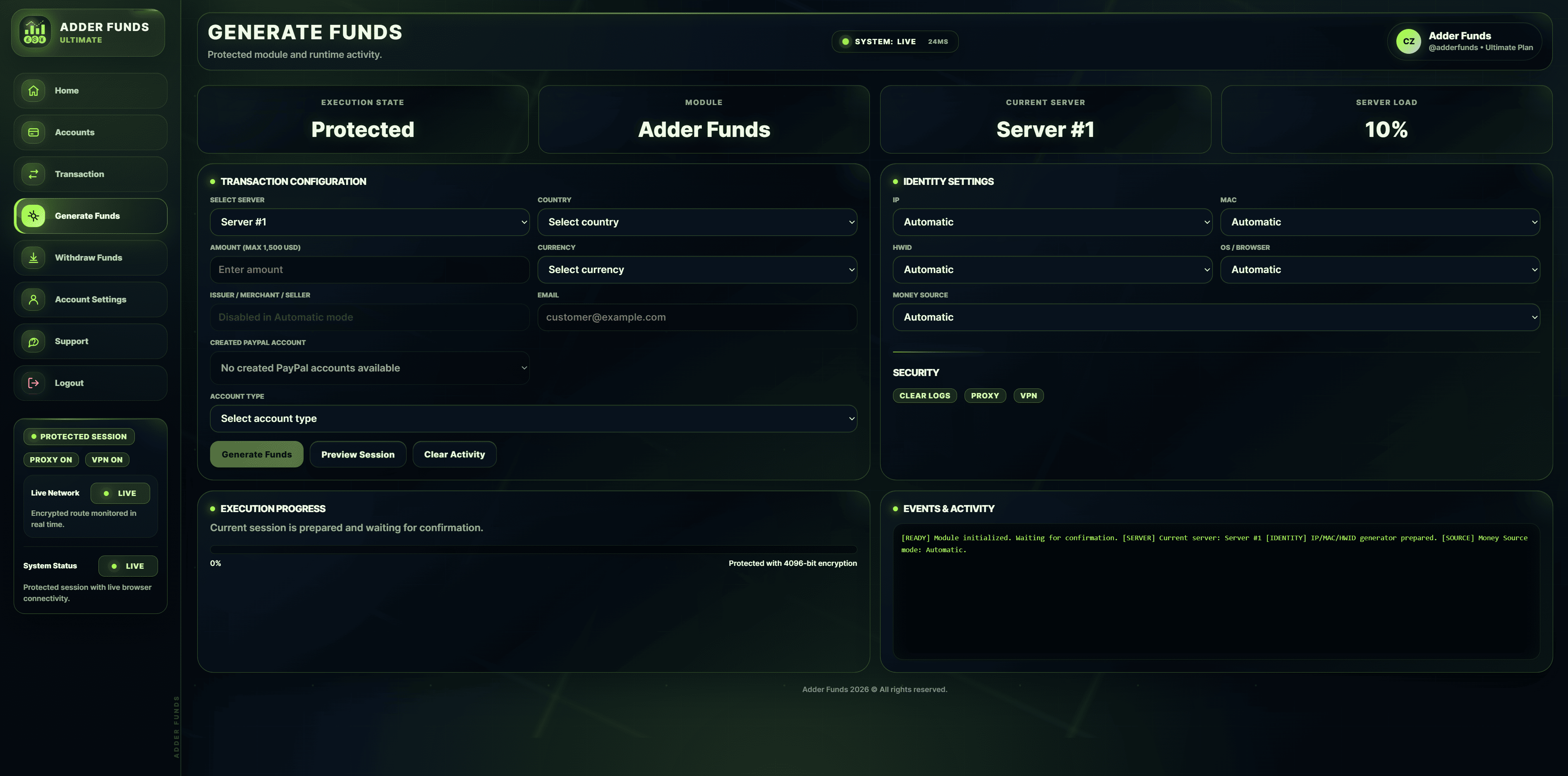Click 'Protected with 4096-bit encryption' text
1568x776 pixels.
(792, 563)
